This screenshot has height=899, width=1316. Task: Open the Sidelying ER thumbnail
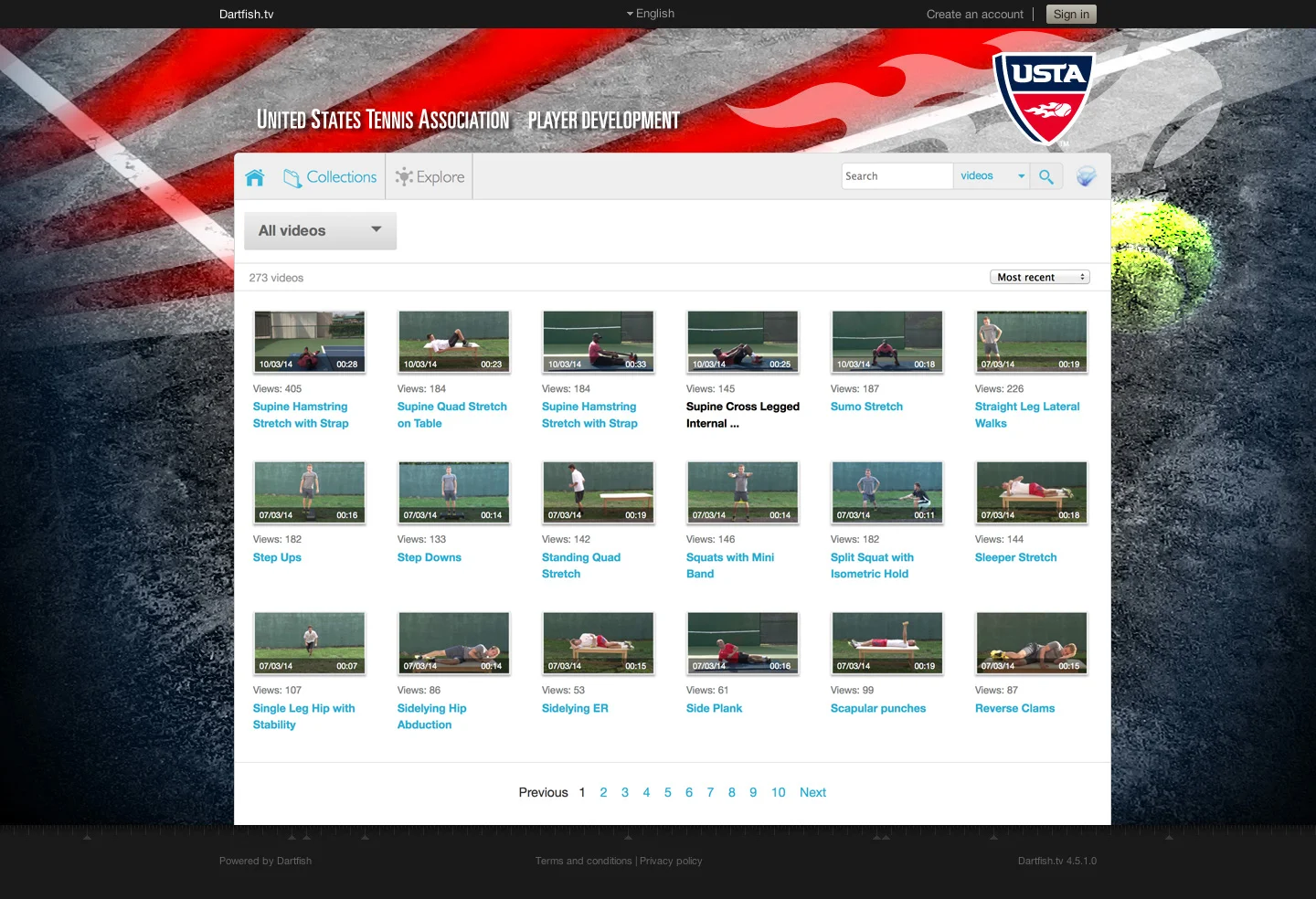coord(599,642)
